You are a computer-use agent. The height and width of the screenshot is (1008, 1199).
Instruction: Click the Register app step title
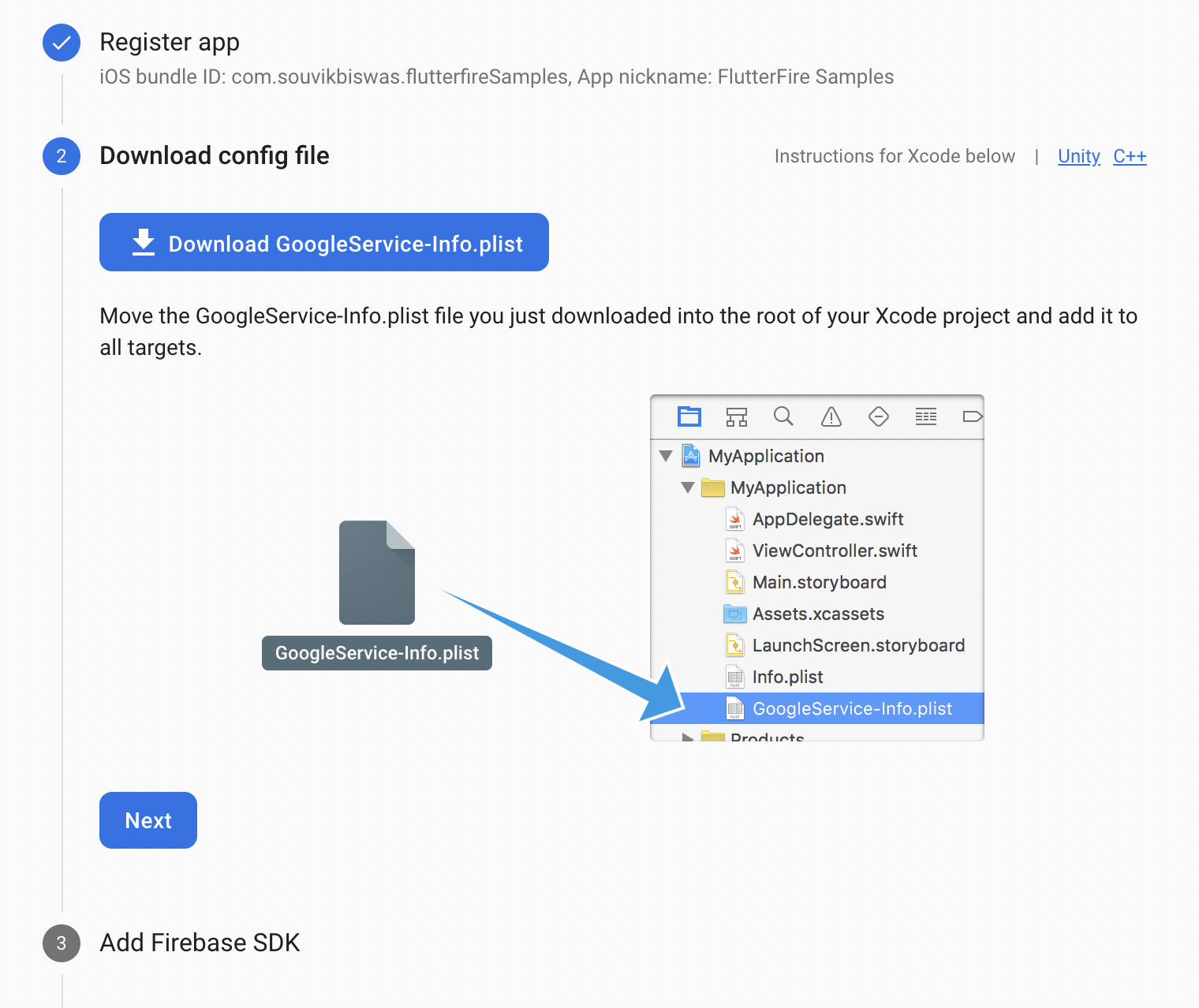[170, 43]
